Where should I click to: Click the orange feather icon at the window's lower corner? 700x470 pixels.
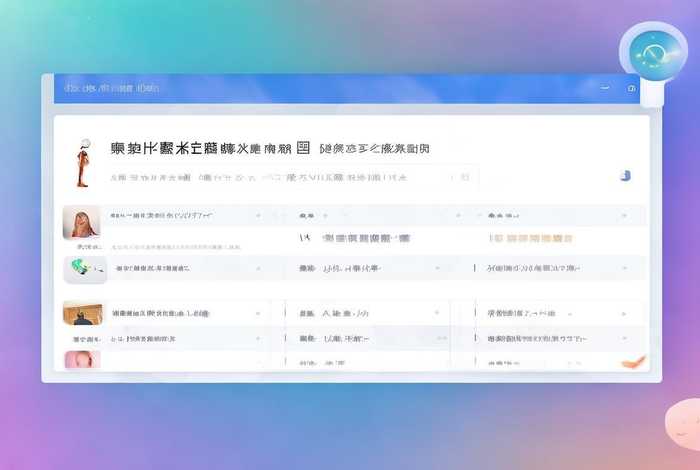pyautogui.click(x=634, y=361)
